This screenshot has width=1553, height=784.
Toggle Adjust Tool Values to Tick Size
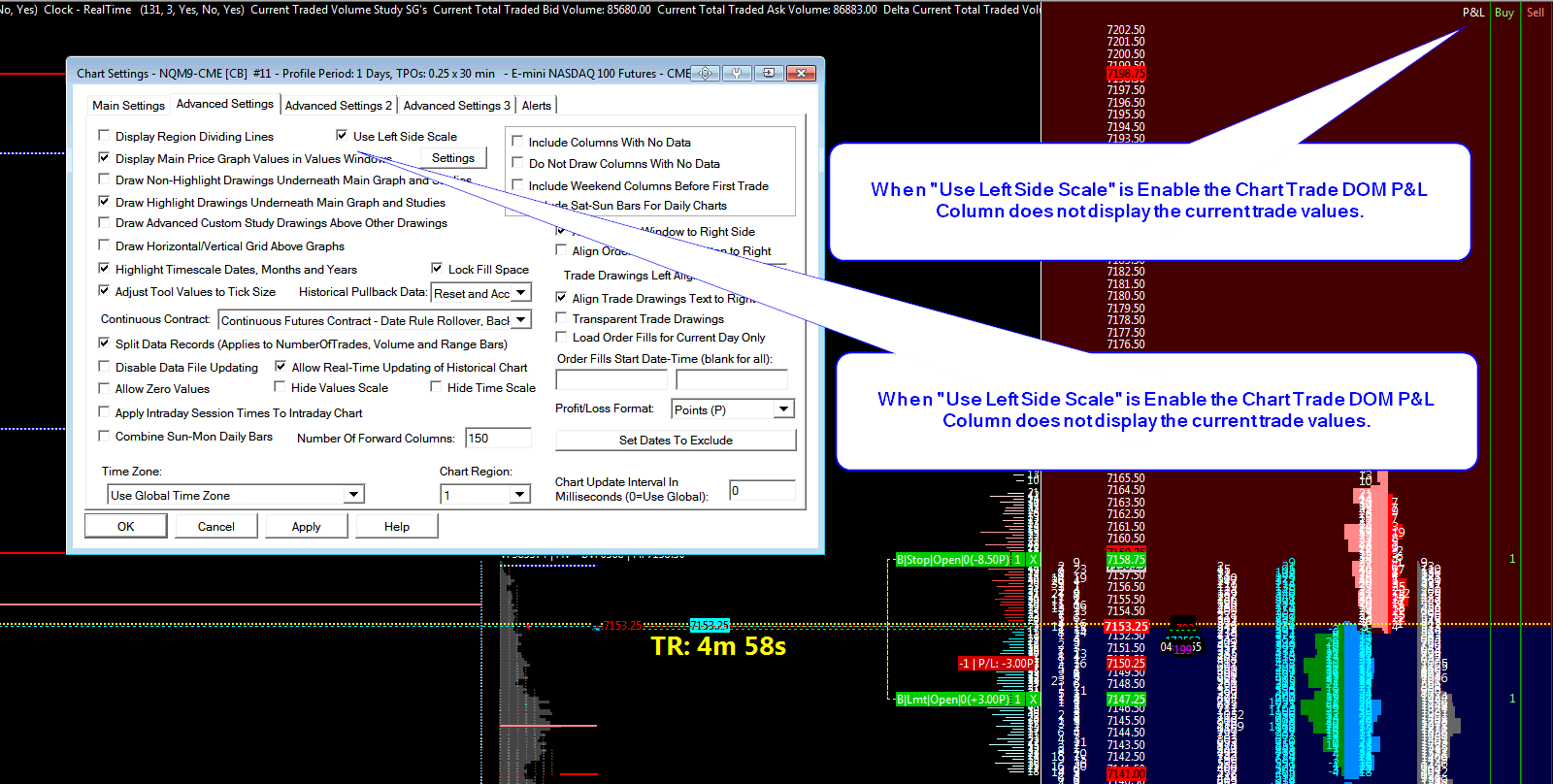[104, 291]
